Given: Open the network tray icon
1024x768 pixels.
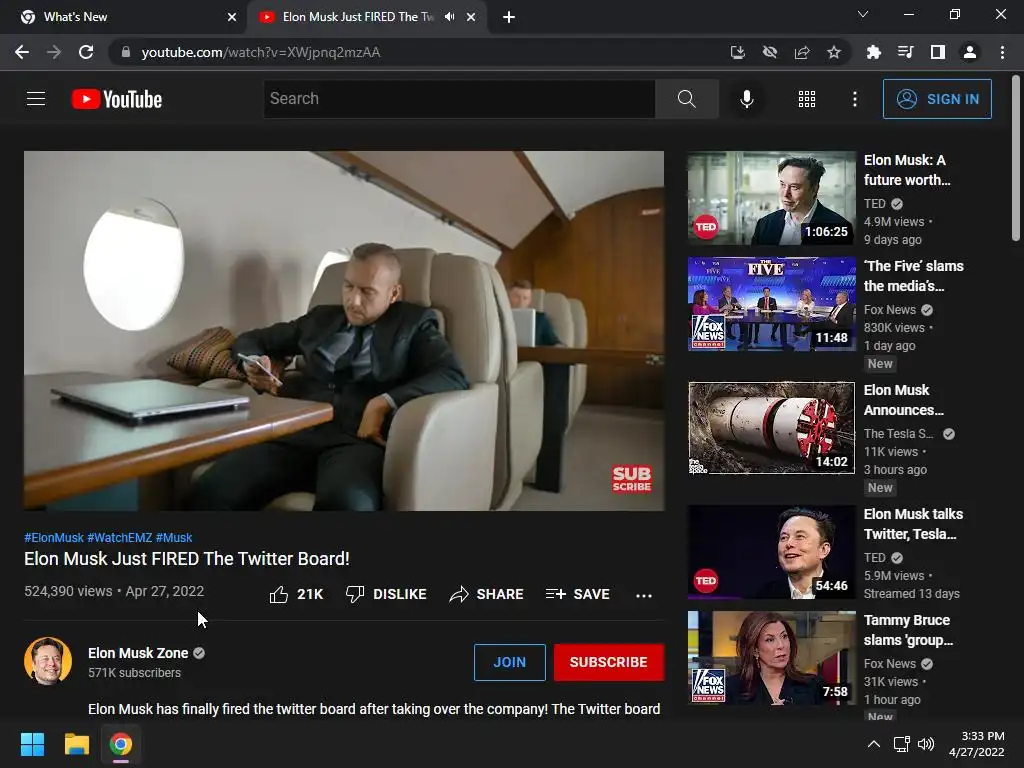Looking at the screenshot, I should click(x=902, y=744).
